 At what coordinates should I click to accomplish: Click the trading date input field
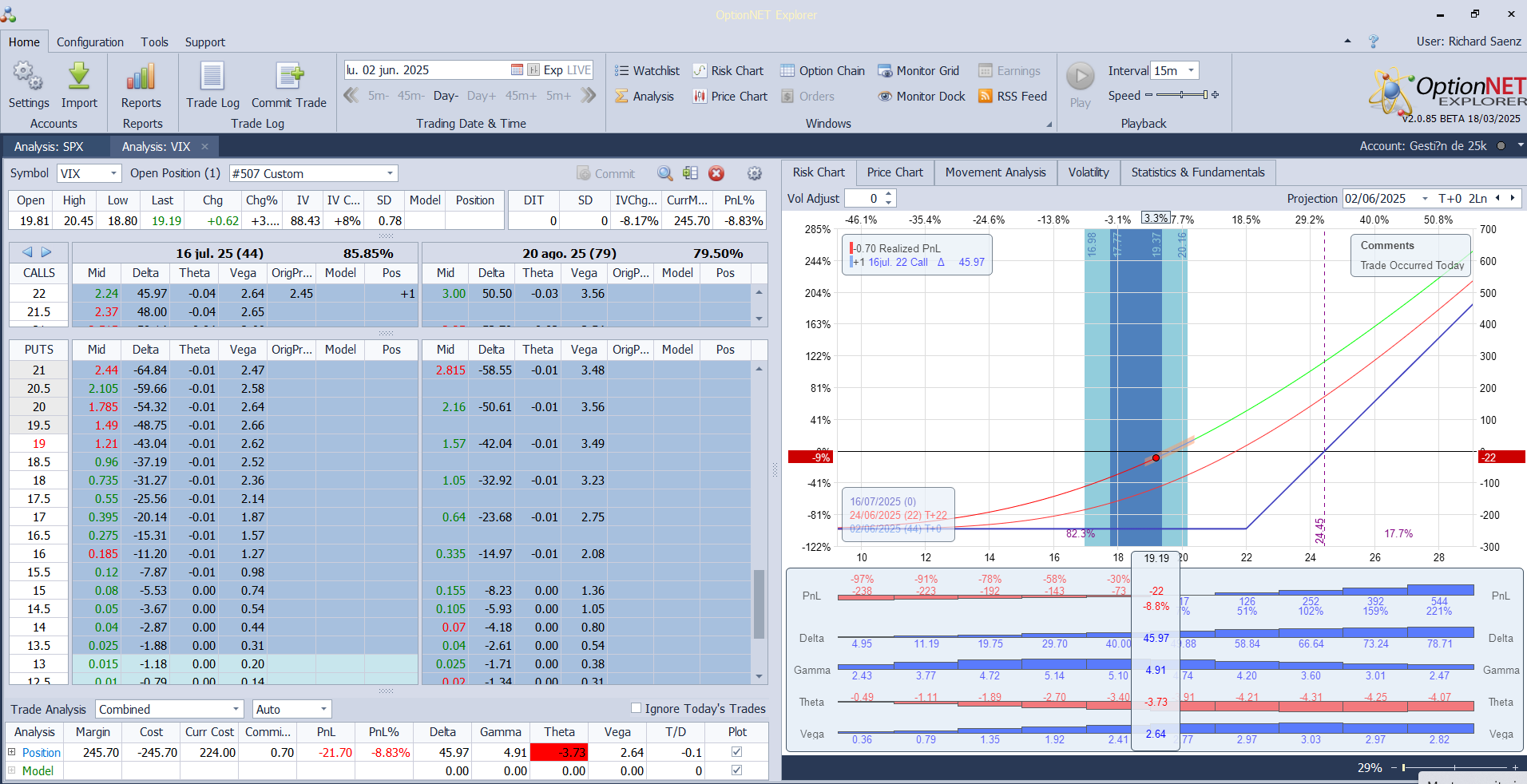[x=426, y=70]
